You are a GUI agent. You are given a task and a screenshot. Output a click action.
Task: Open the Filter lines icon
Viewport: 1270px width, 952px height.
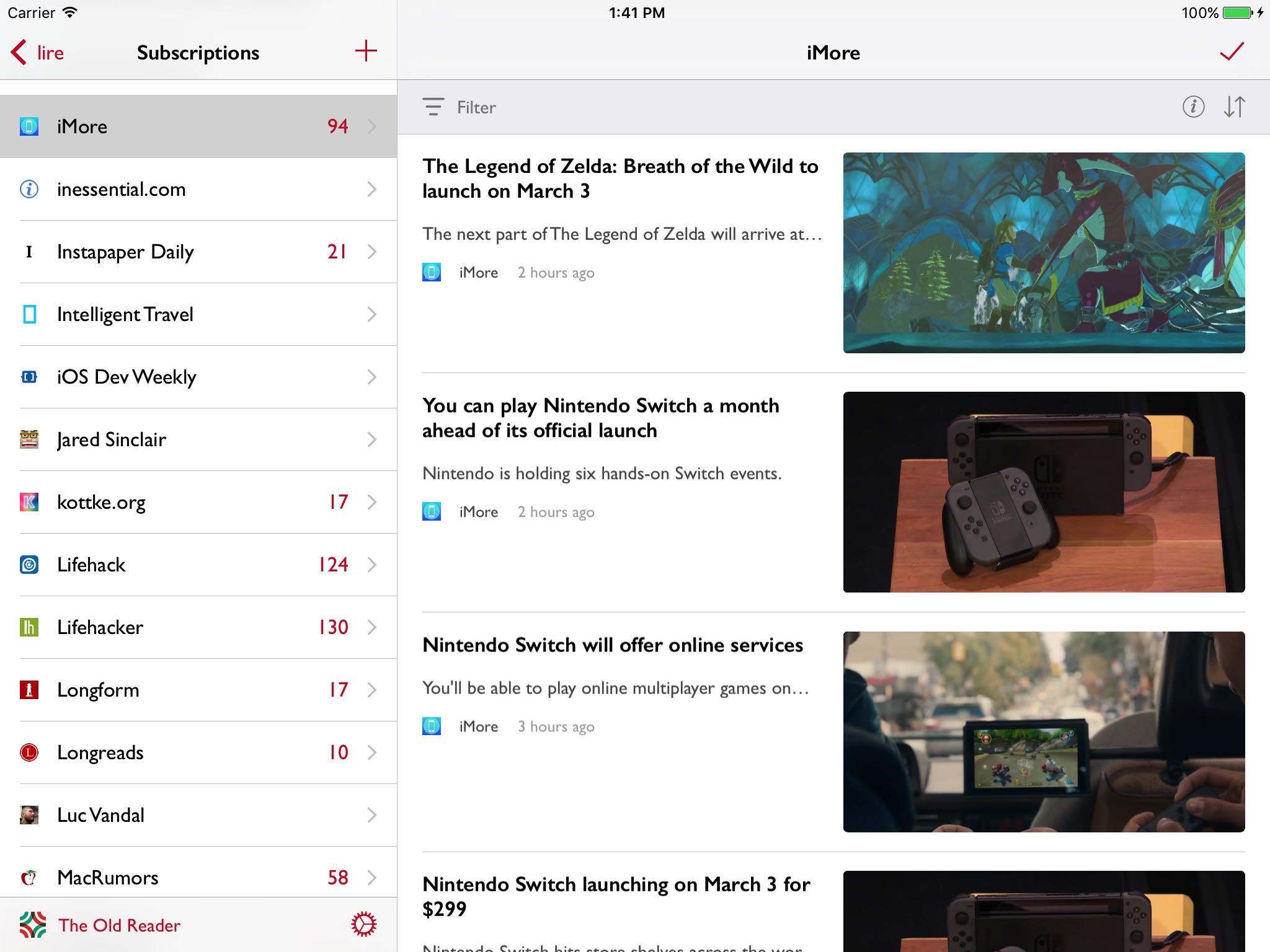coord(433,107)
